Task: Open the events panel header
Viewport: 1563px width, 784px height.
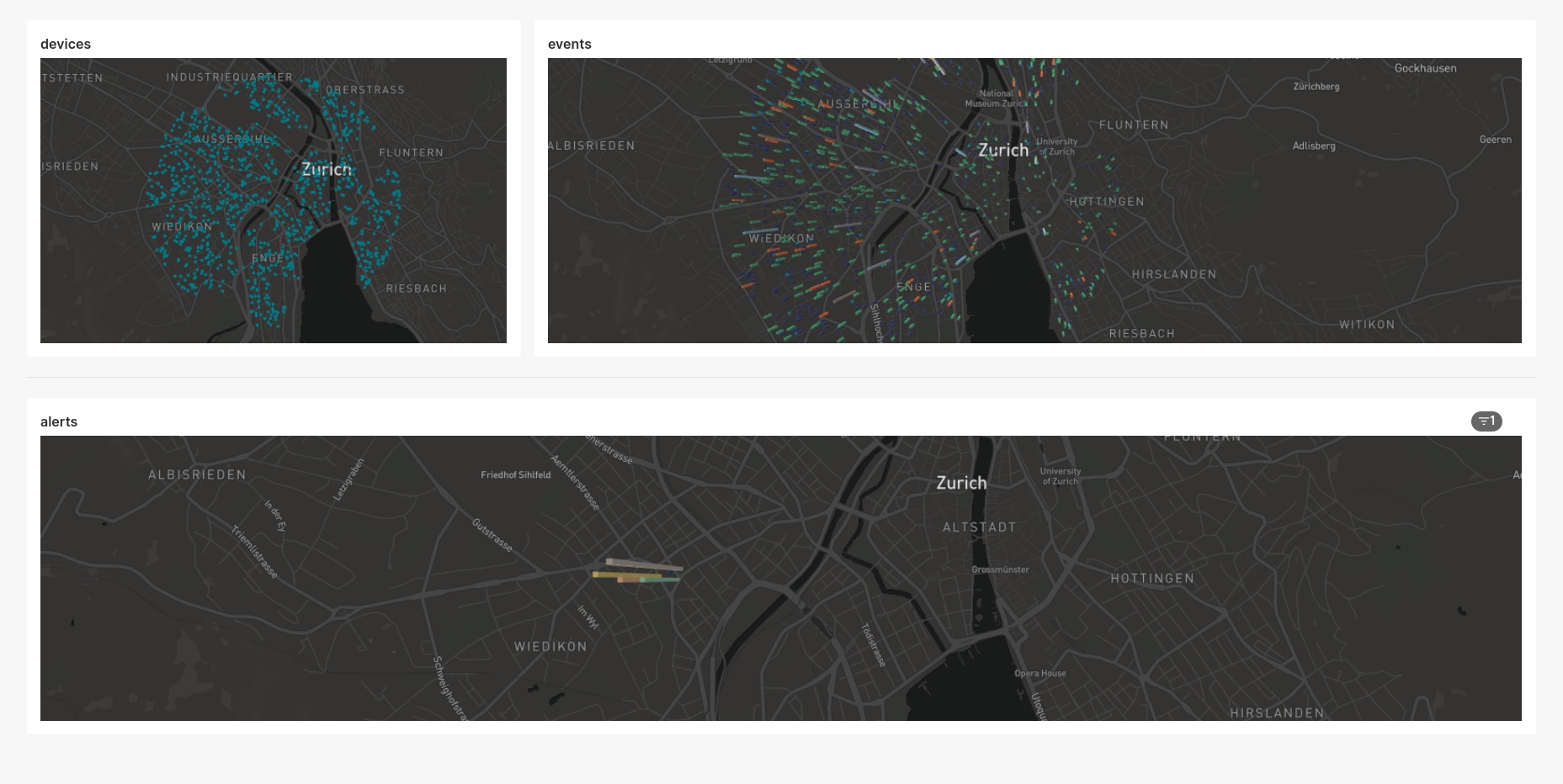Action: [x=570, y=44]
